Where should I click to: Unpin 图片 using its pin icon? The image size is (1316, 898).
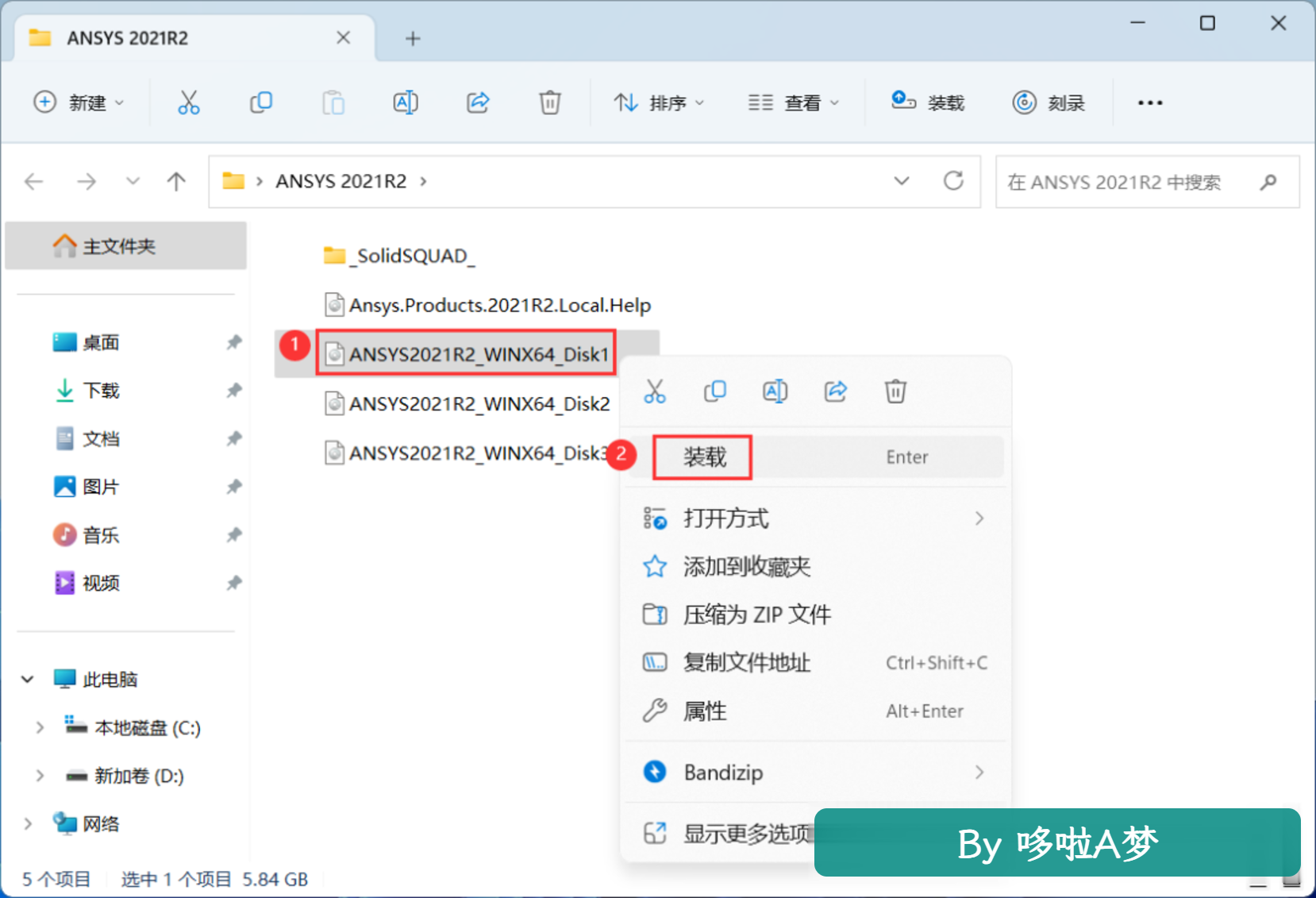click(233, 487)
